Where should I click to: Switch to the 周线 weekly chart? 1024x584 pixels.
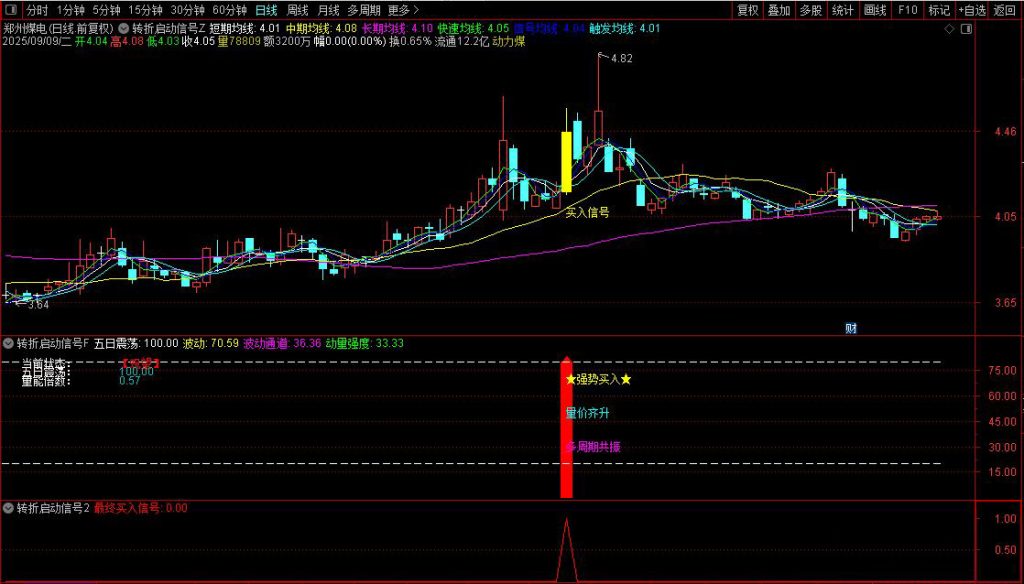pyautogui.click(x=298, y=10)
